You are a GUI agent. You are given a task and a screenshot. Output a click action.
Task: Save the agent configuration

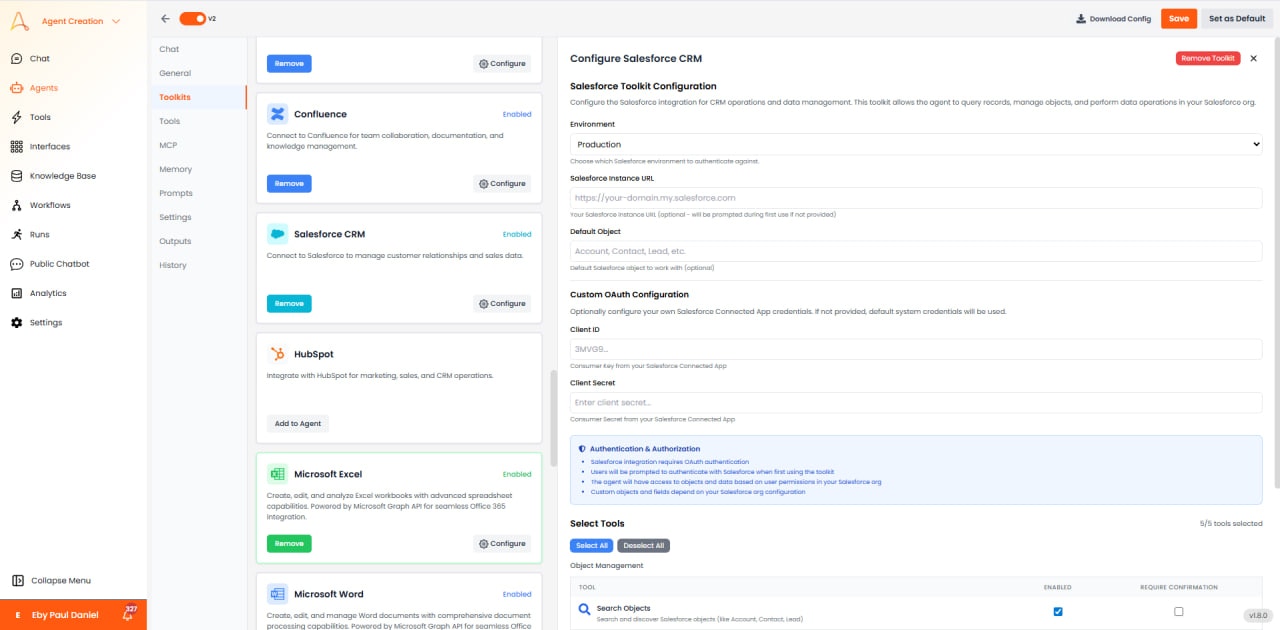pos(1179,18)
